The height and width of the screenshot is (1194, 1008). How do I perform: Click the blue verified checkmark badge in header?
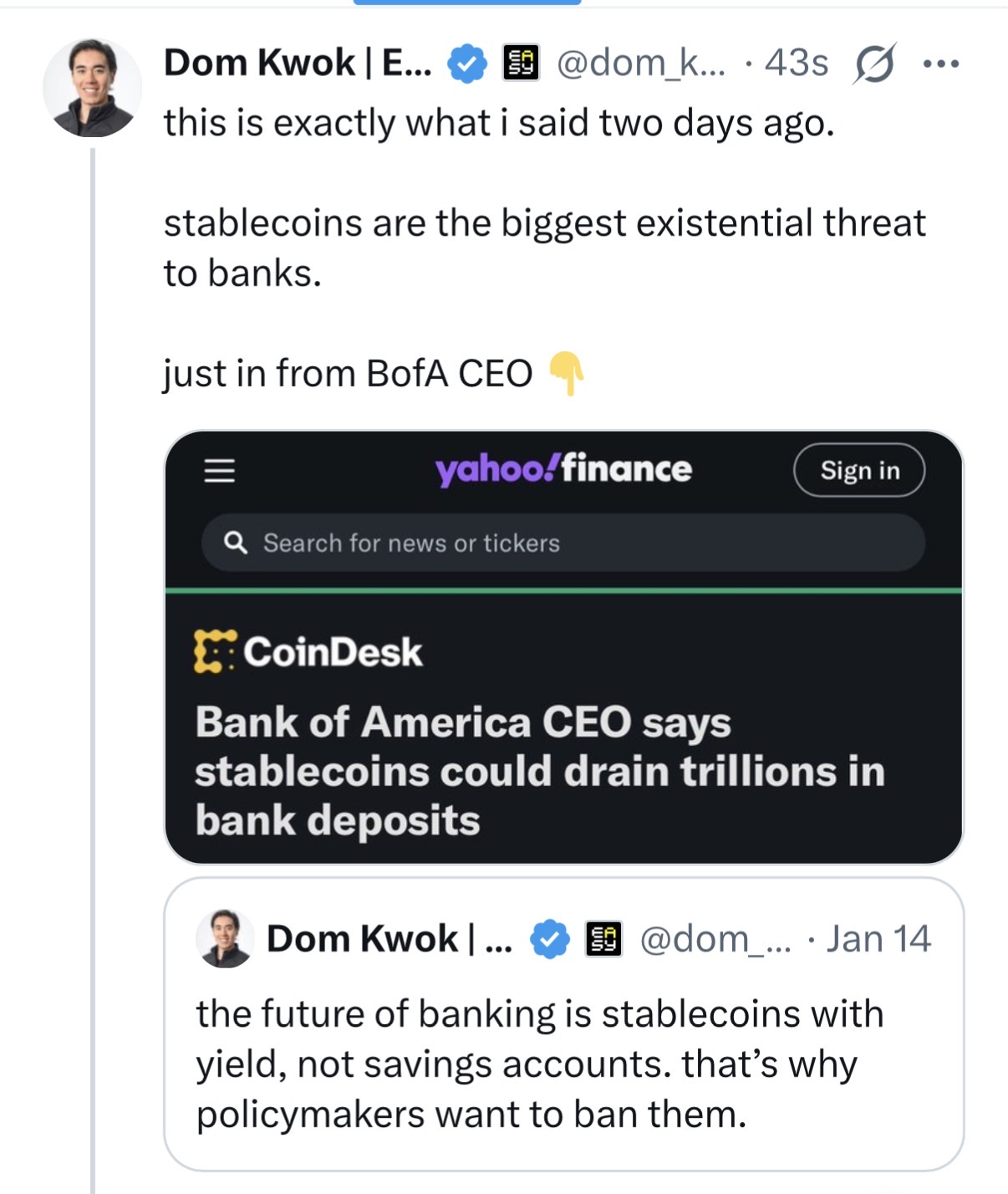coord(467,64)
